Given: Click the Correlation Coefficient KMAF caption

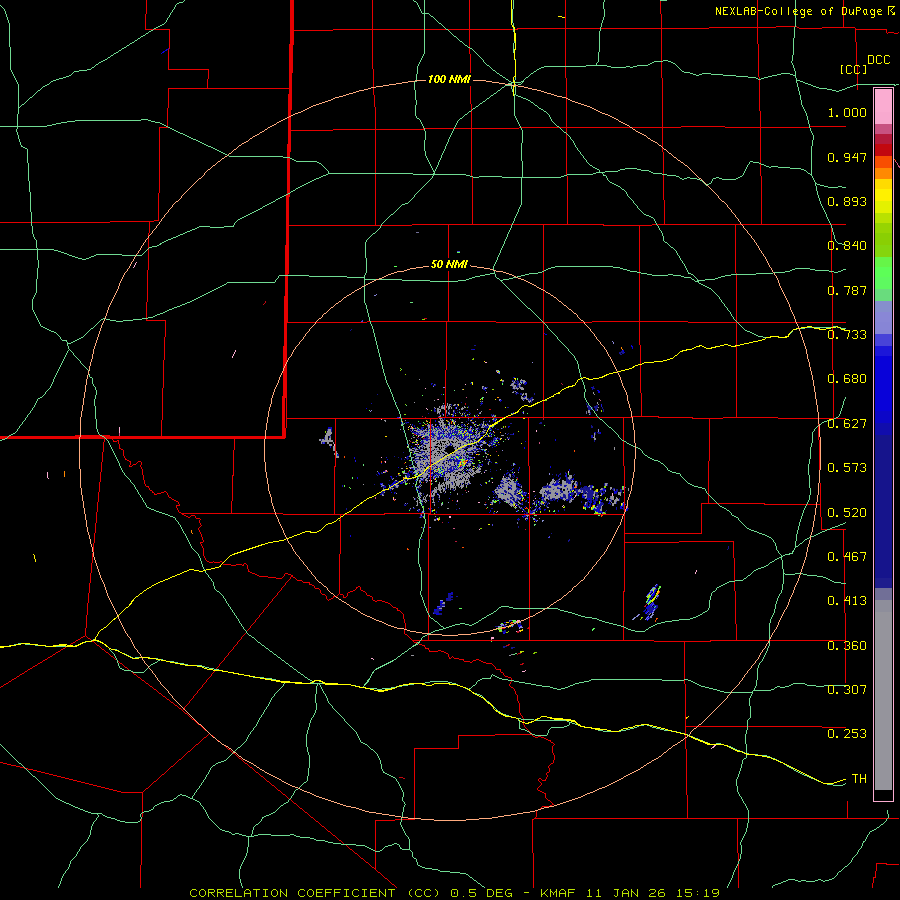Looking at the screenshot, I should [x=455, y=893].
